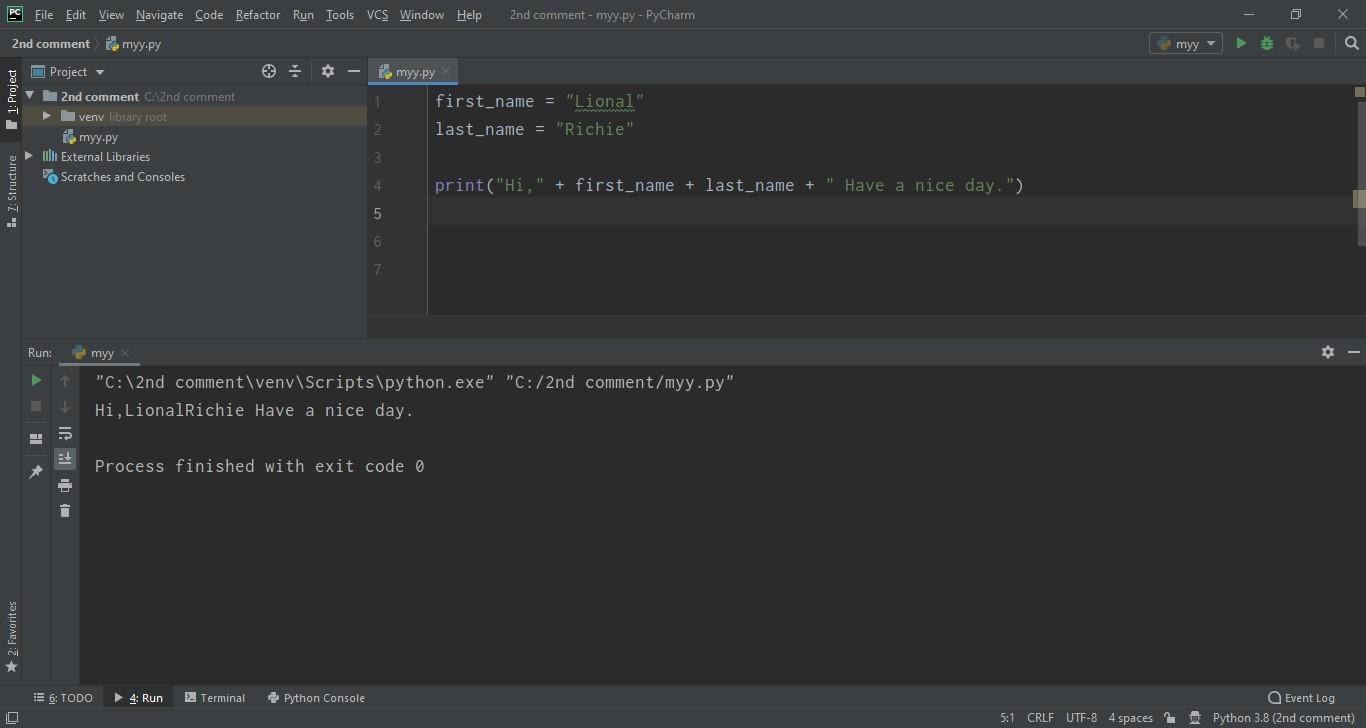Toggle the 1: Project side tab
The image size is (1366, 728).
click(11, 99)
